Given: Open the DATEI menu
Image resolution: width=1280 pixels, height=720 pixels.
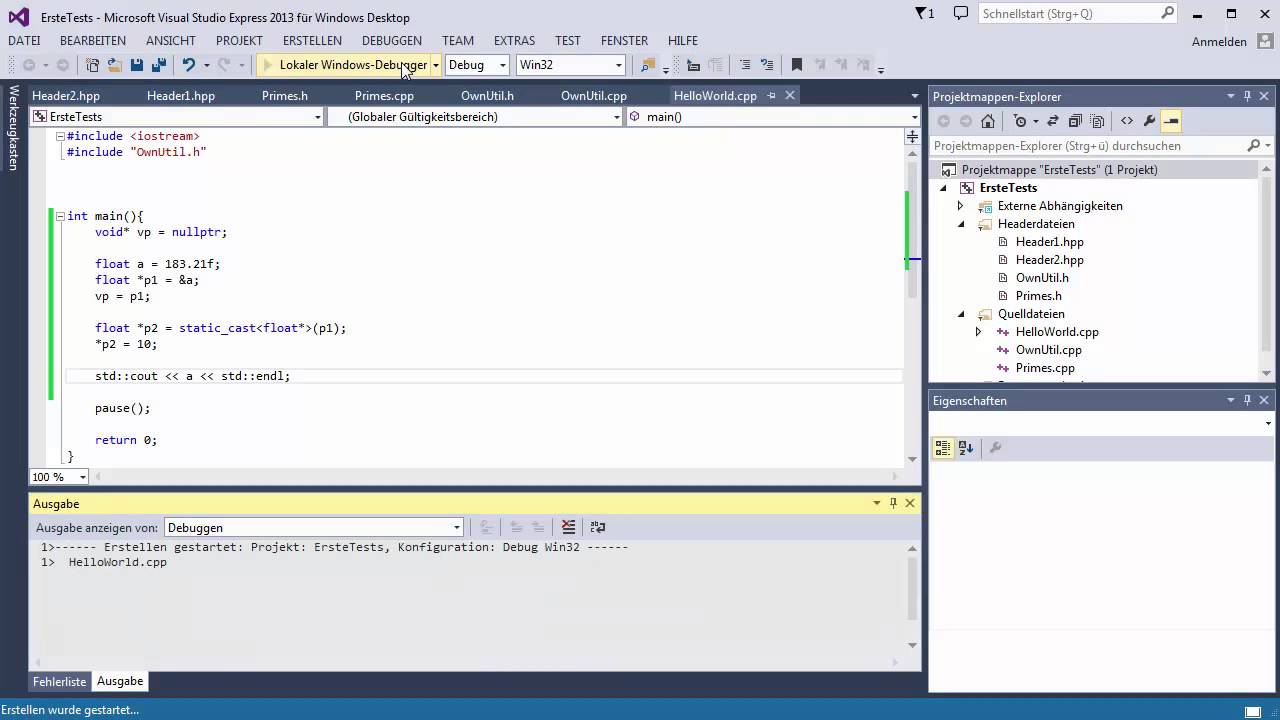Looking at the screenshot, I should tap(24, 40).
